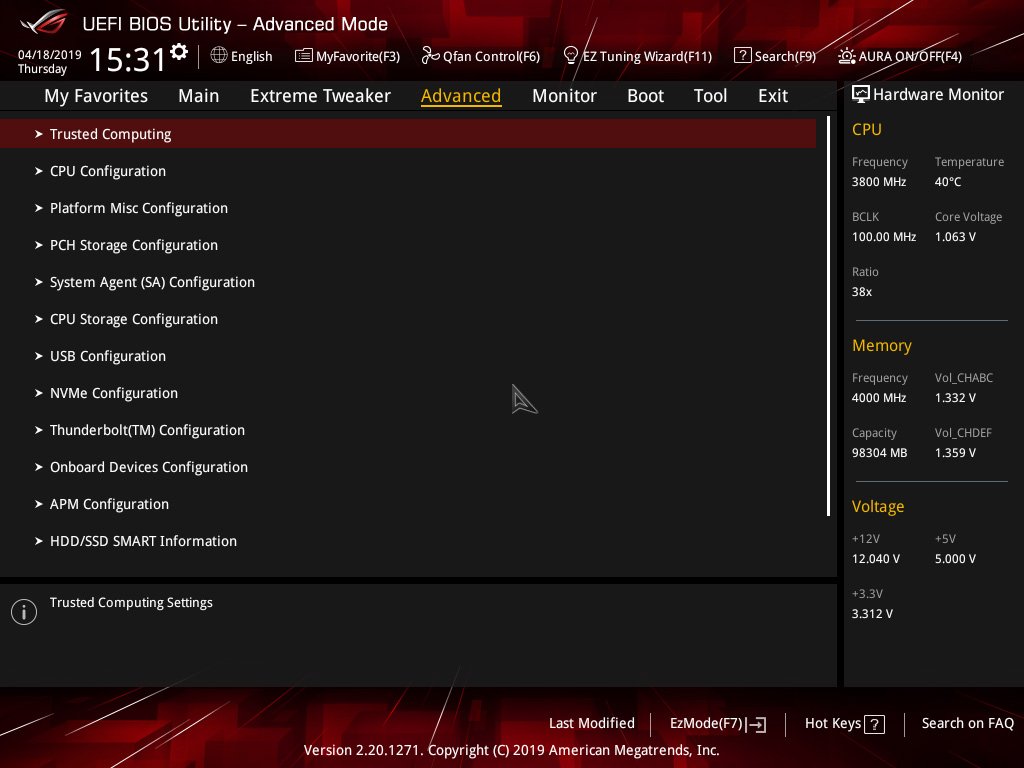1024x768 pixels.
Task: Click the +3.3V 3.312 V value
Action: [x=872, y=614]
